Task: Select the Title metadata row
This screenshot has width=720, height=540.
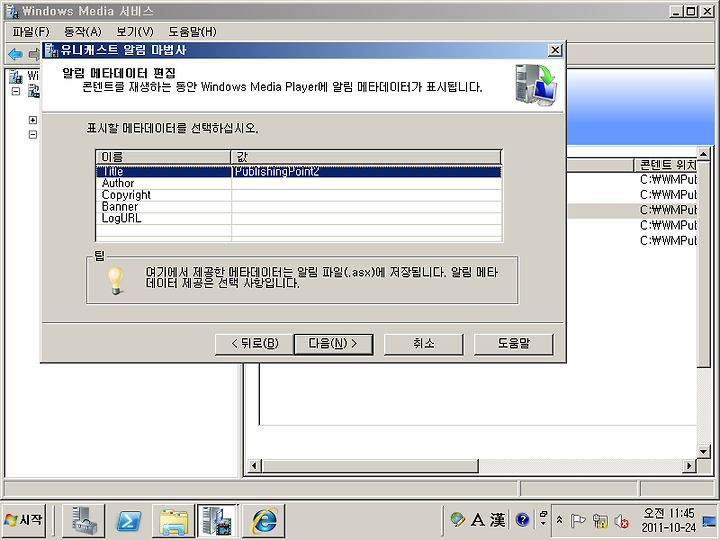Action: [298, 171]
